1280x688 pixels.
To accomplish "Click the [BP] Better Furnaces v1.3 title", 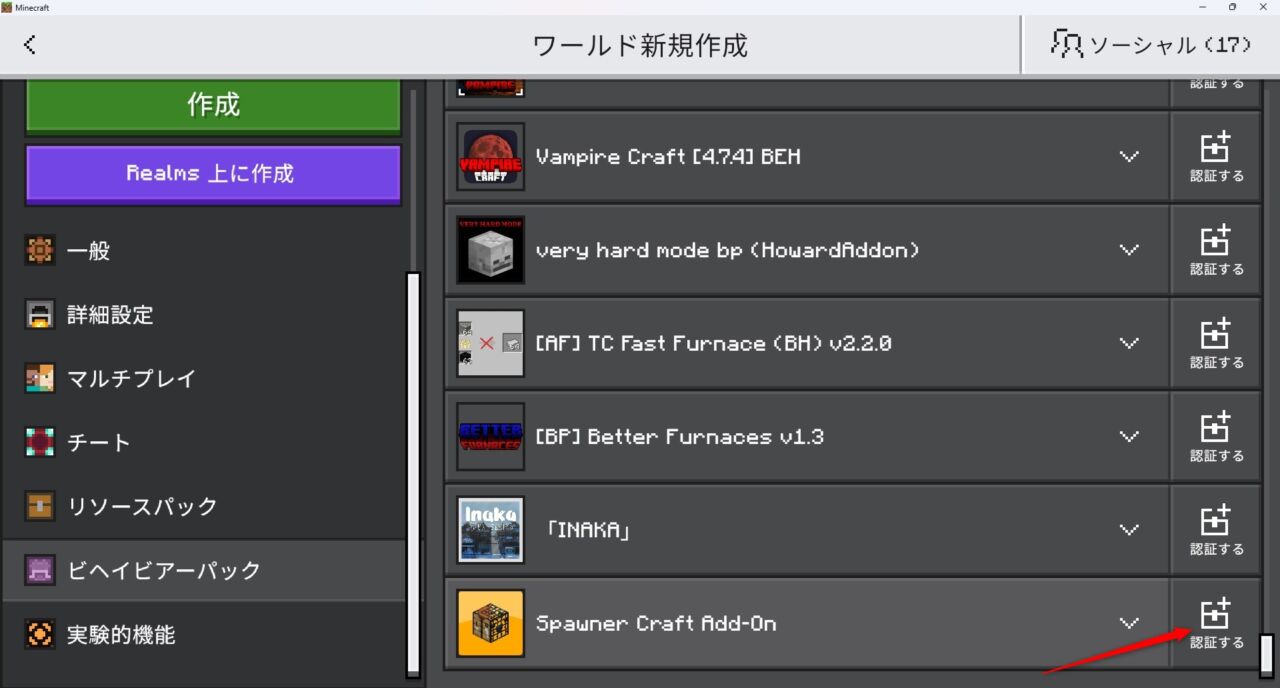I will click(680, 437).
